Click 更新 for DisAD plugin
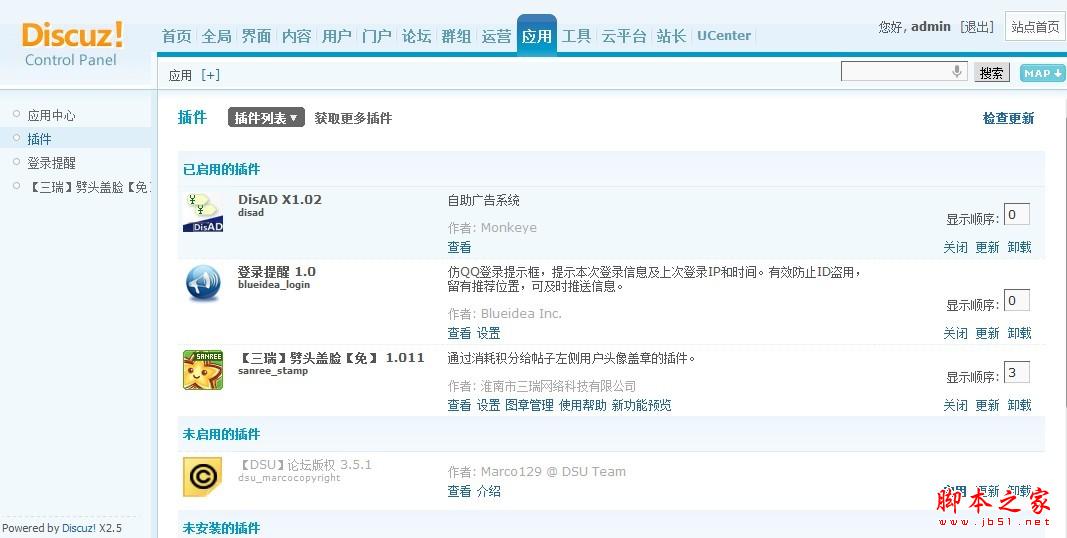 [x=987, y=248]
